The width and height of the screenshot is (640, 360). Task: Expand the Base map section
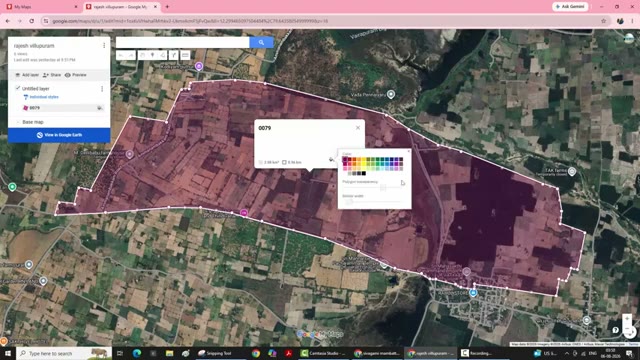[x=18, y=122]
